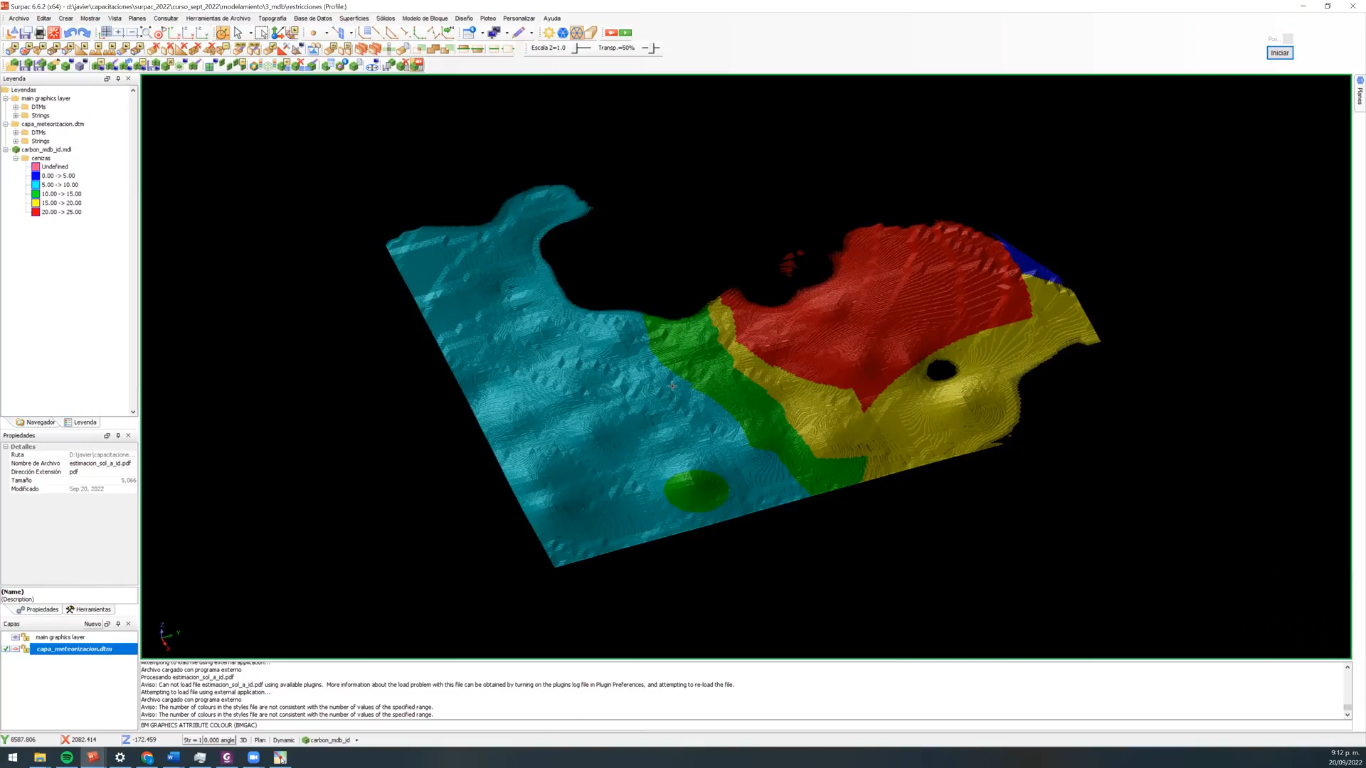The image size is (1366, 768).
Task: Toggle active checkmark on capa_meteorizacion.dtm layer
Action: [x=6, y=649]
